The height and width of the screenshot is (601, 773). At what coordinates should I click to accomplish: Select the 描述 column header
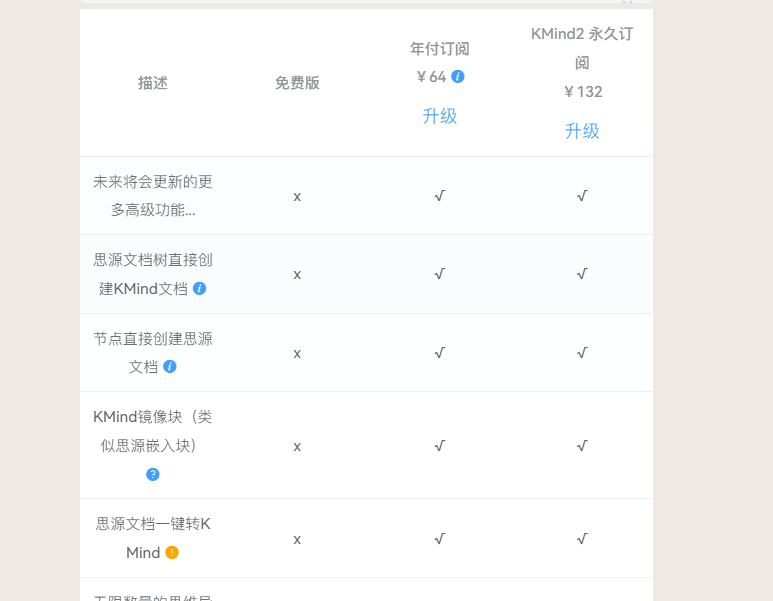click(153, 83)
